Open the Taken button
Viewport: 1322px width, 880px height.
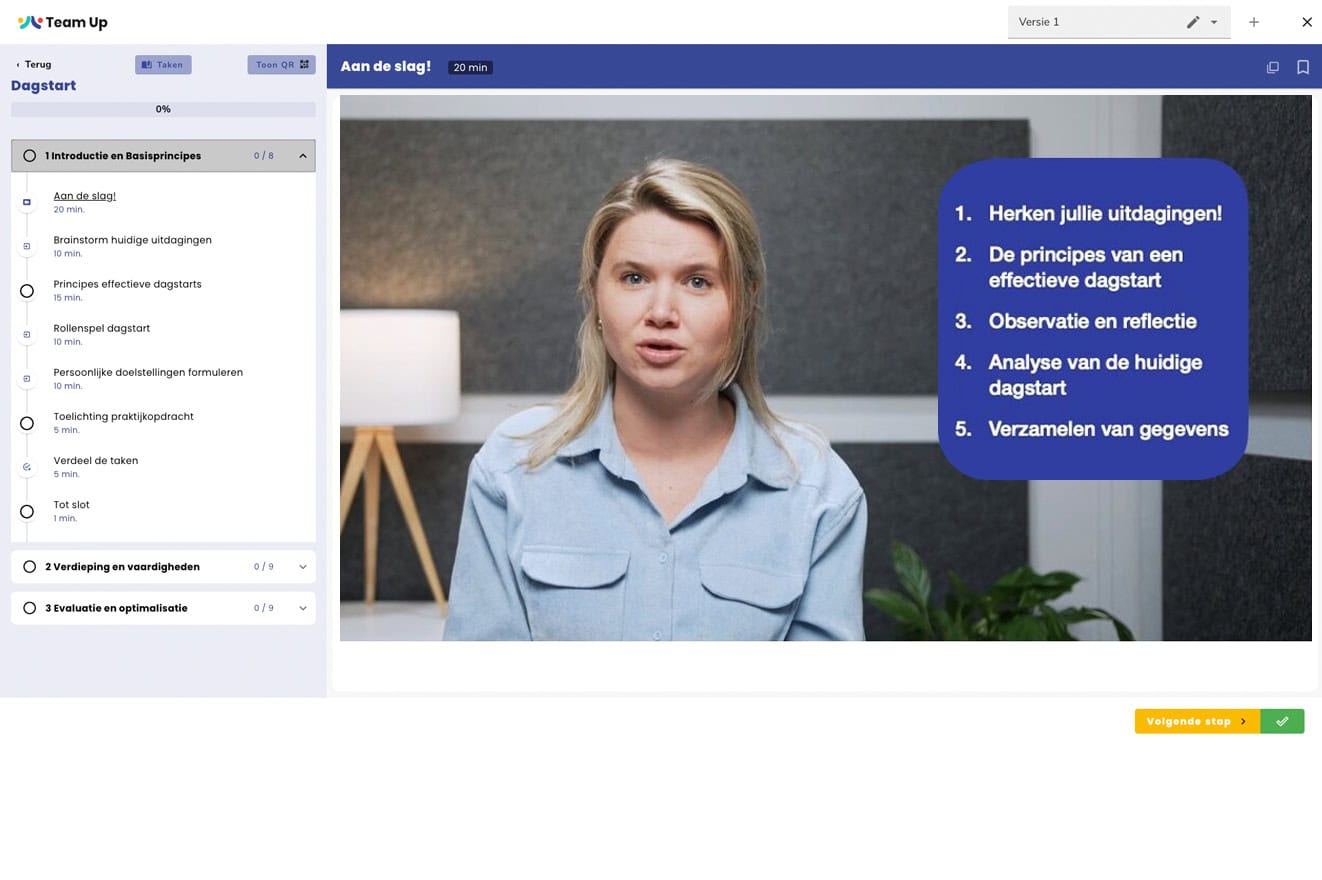pos(163,65)
